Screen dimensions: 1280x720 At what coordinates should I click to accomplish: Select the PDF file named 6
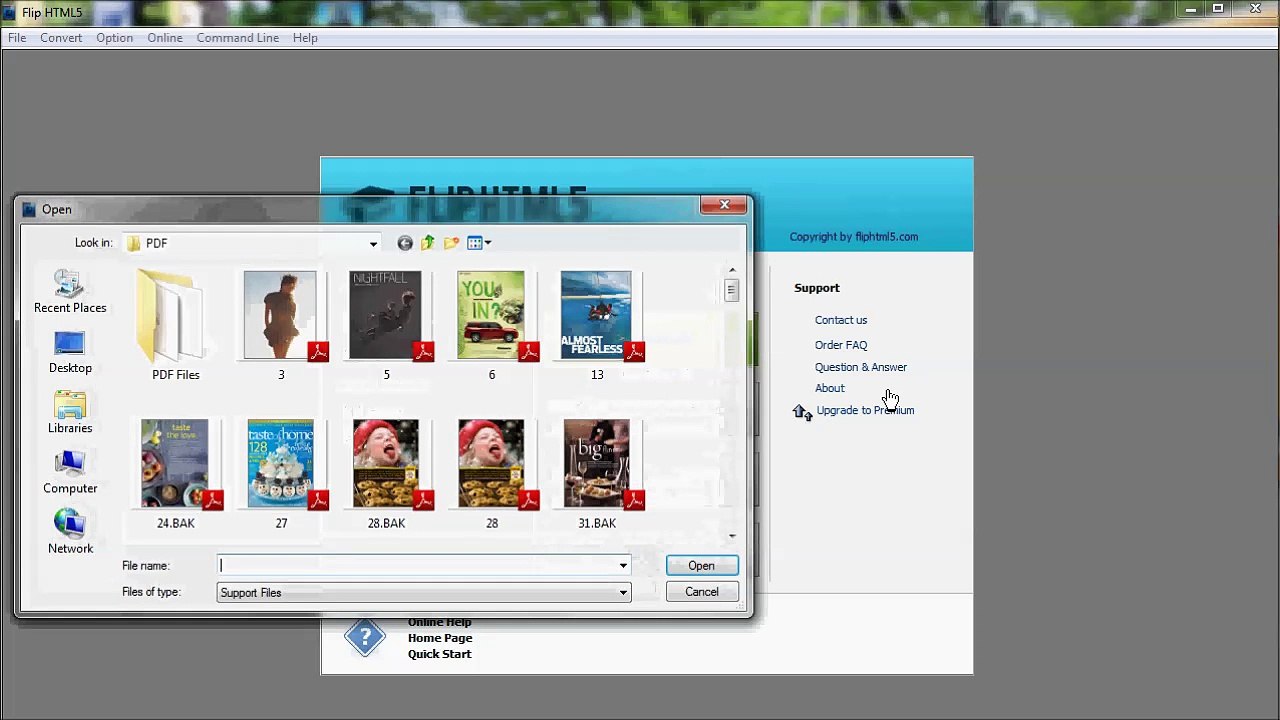(492, 325)
